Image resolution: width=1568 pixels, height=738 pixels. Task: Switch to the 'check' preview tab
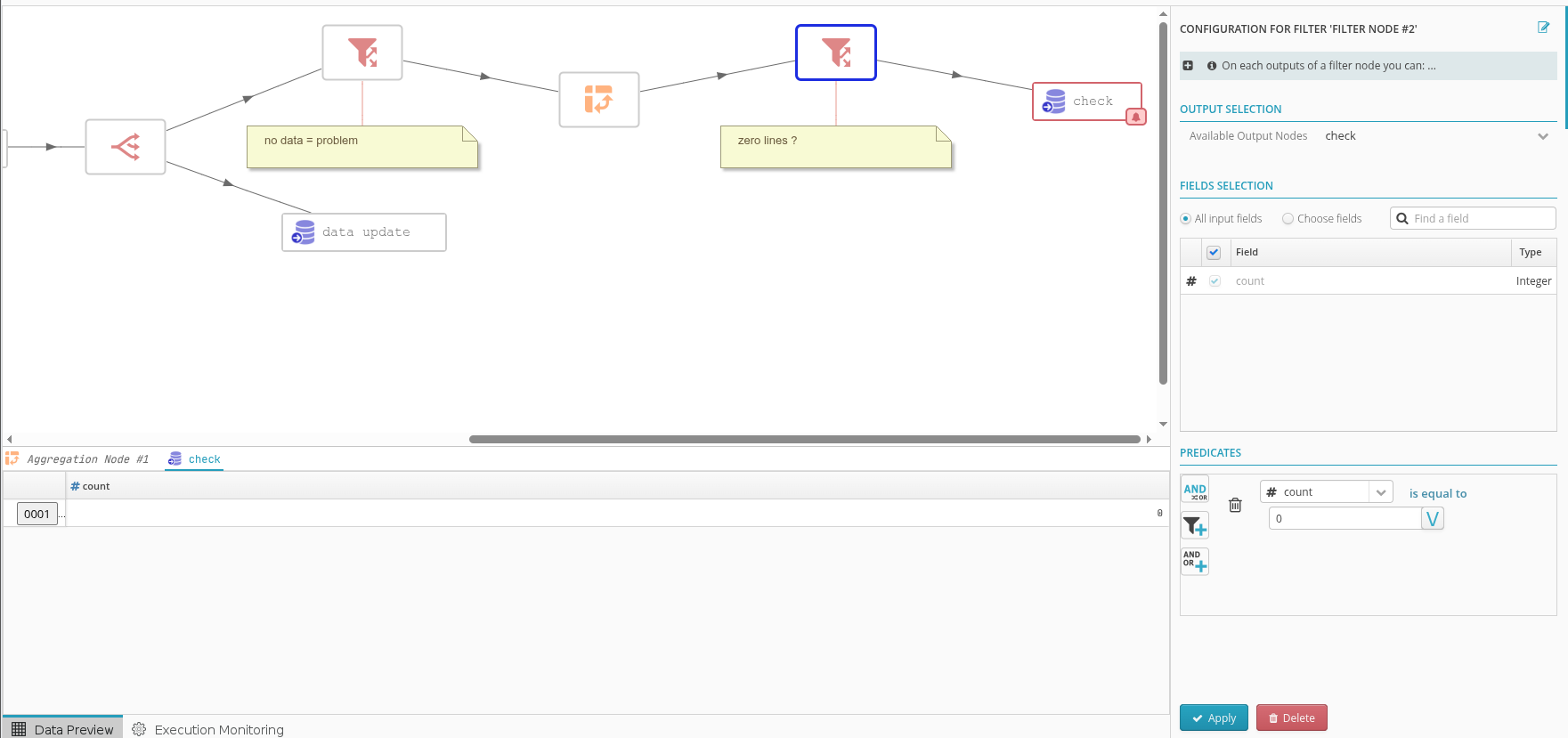(194, 459)
